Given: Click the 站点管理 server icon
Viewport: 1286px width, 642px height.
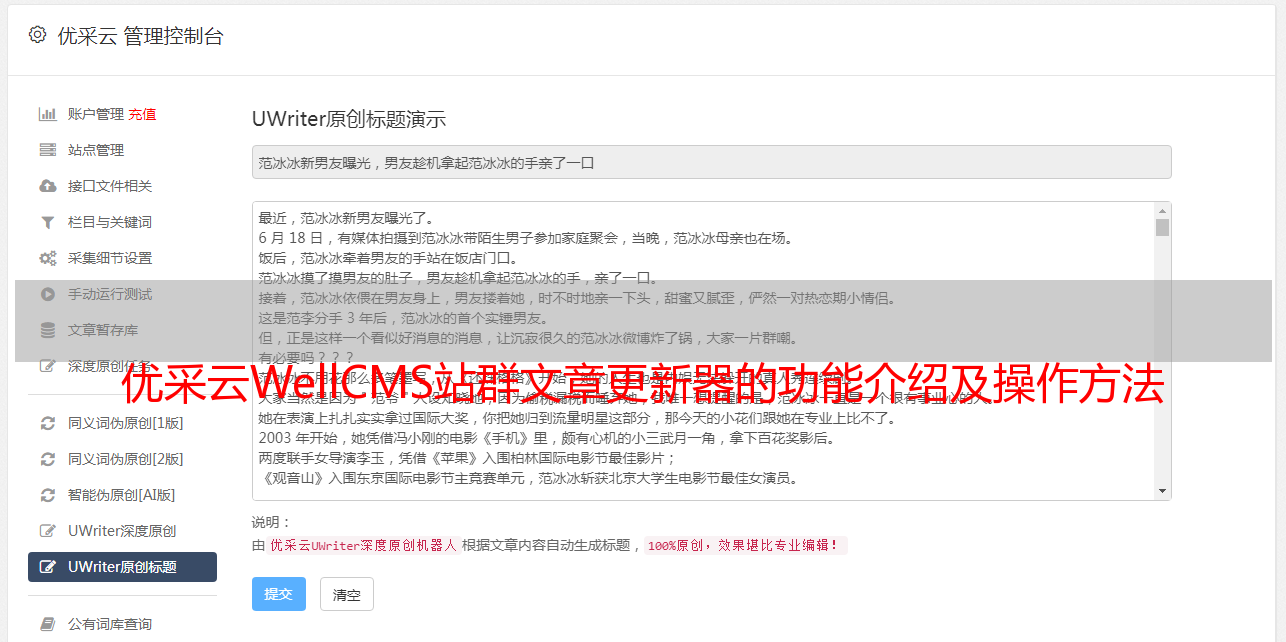Looking at the screenshot, I should tap(47, 150).
